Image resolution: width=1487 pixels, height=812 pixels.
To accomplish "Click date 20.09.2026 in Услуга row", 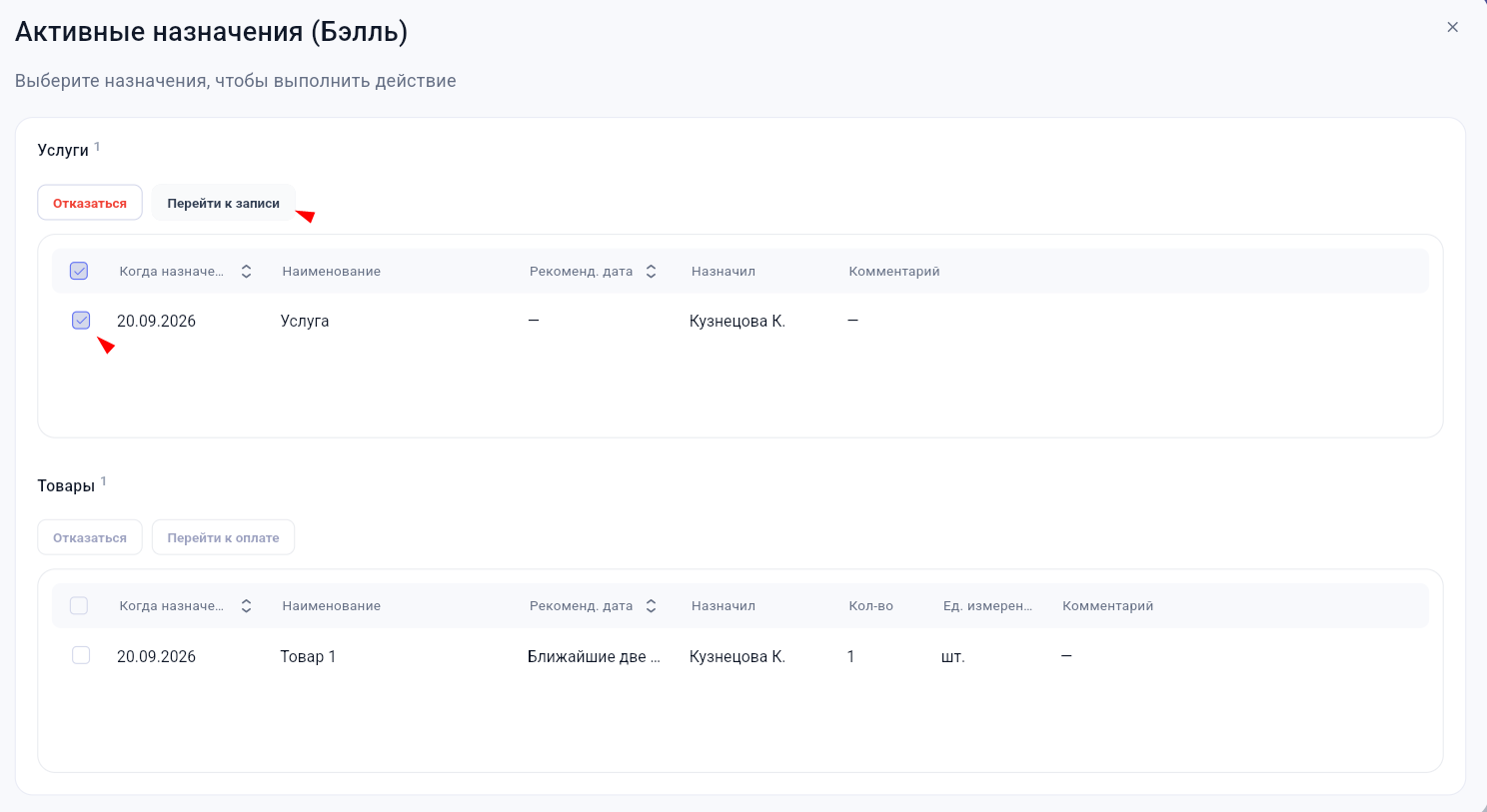I will [x=156, y=321].
